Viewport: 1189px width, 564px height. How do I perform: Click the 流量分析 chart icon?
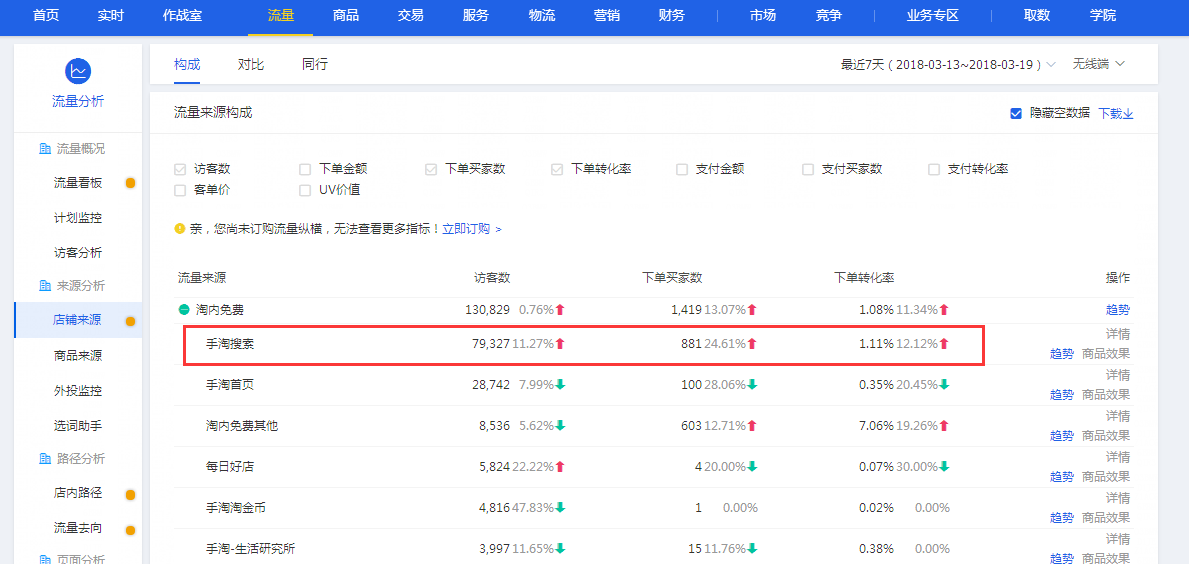(78, 71)
